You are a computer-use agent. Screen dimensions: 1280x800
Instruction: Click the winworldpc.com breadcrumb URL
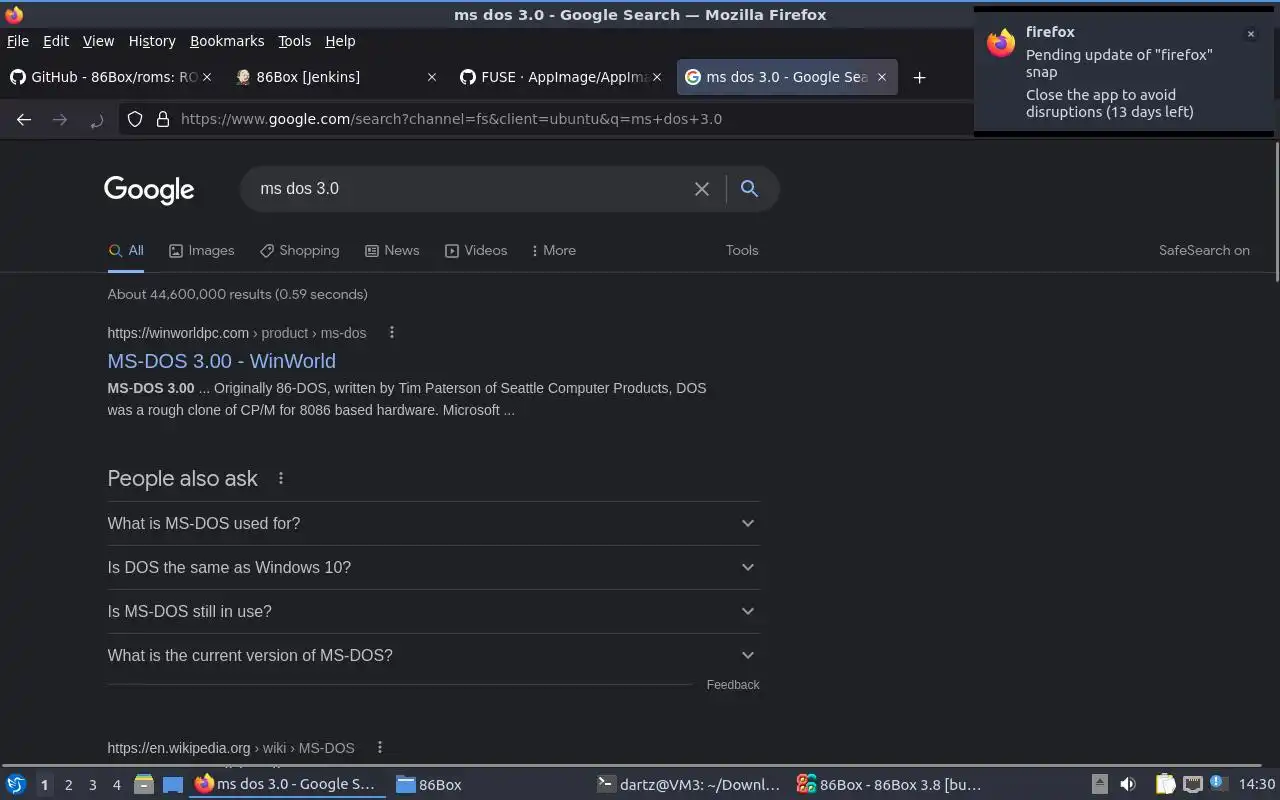(237, 333)
